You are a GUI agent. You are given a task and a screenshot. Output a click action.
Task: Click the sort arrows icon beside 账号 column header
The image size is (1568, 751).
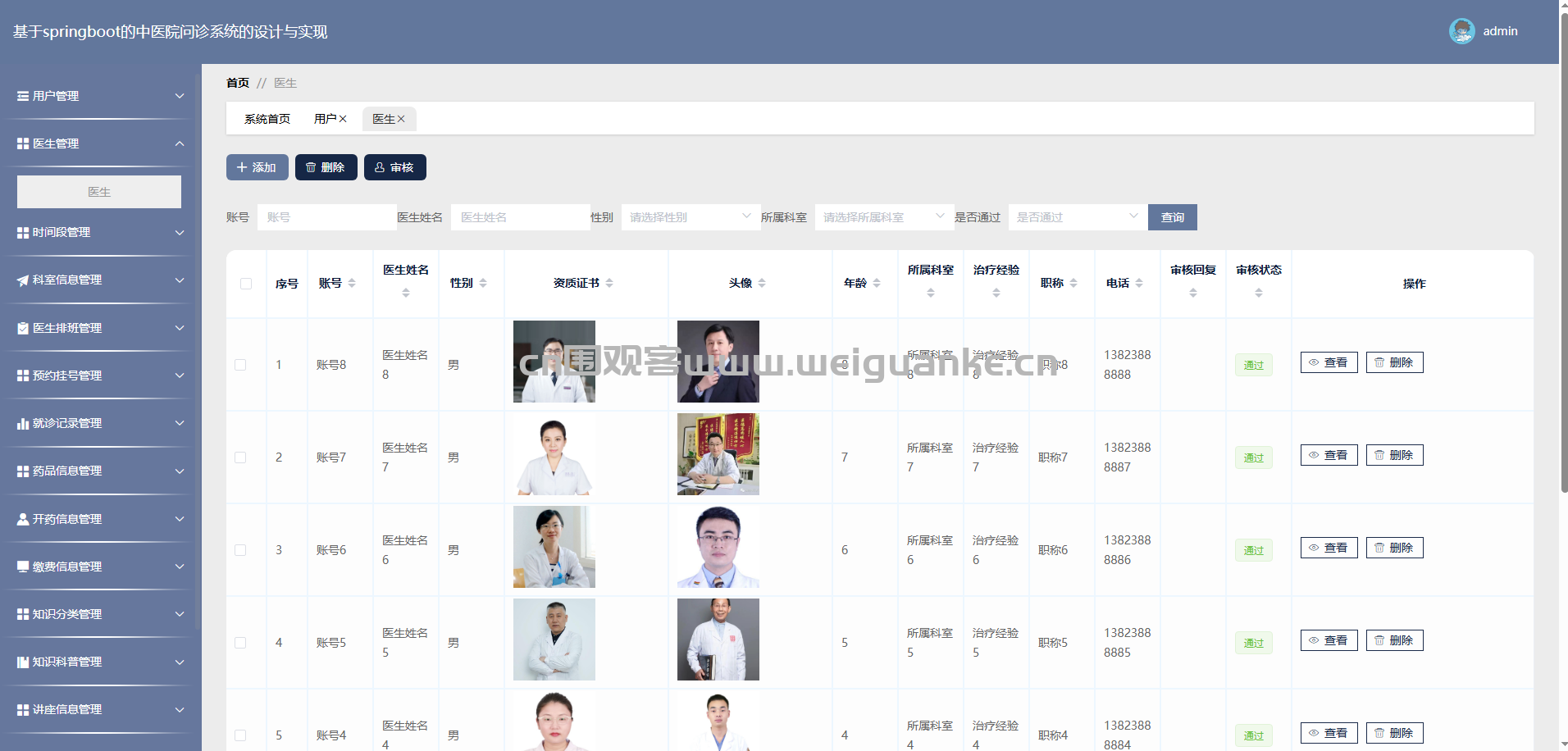tap(352, 283)
